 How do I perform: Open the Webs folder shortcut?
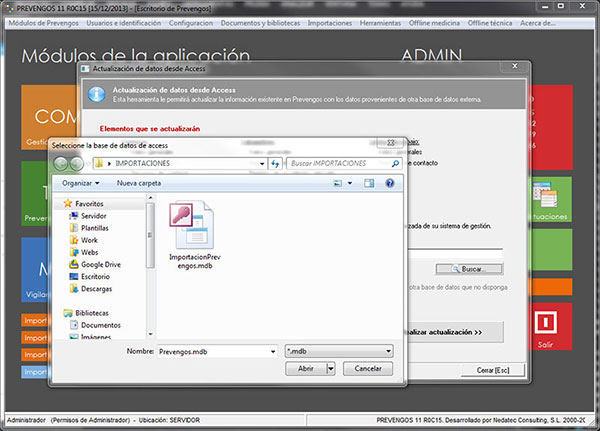coord(89,253)
